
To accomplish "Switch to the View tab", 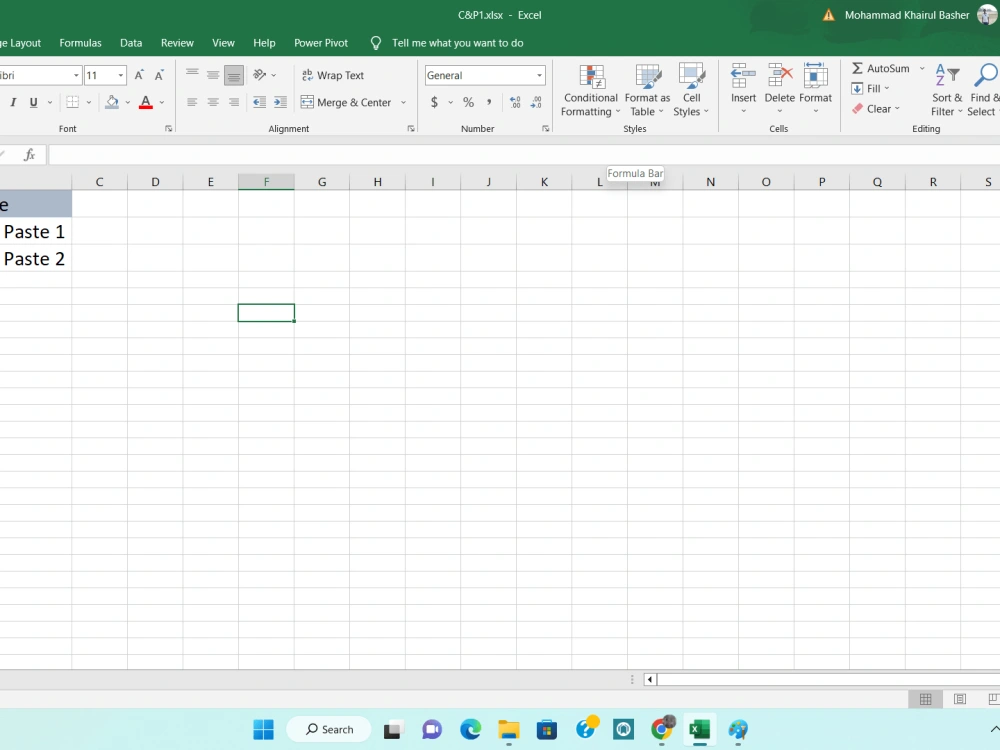I will click(223, 43).
